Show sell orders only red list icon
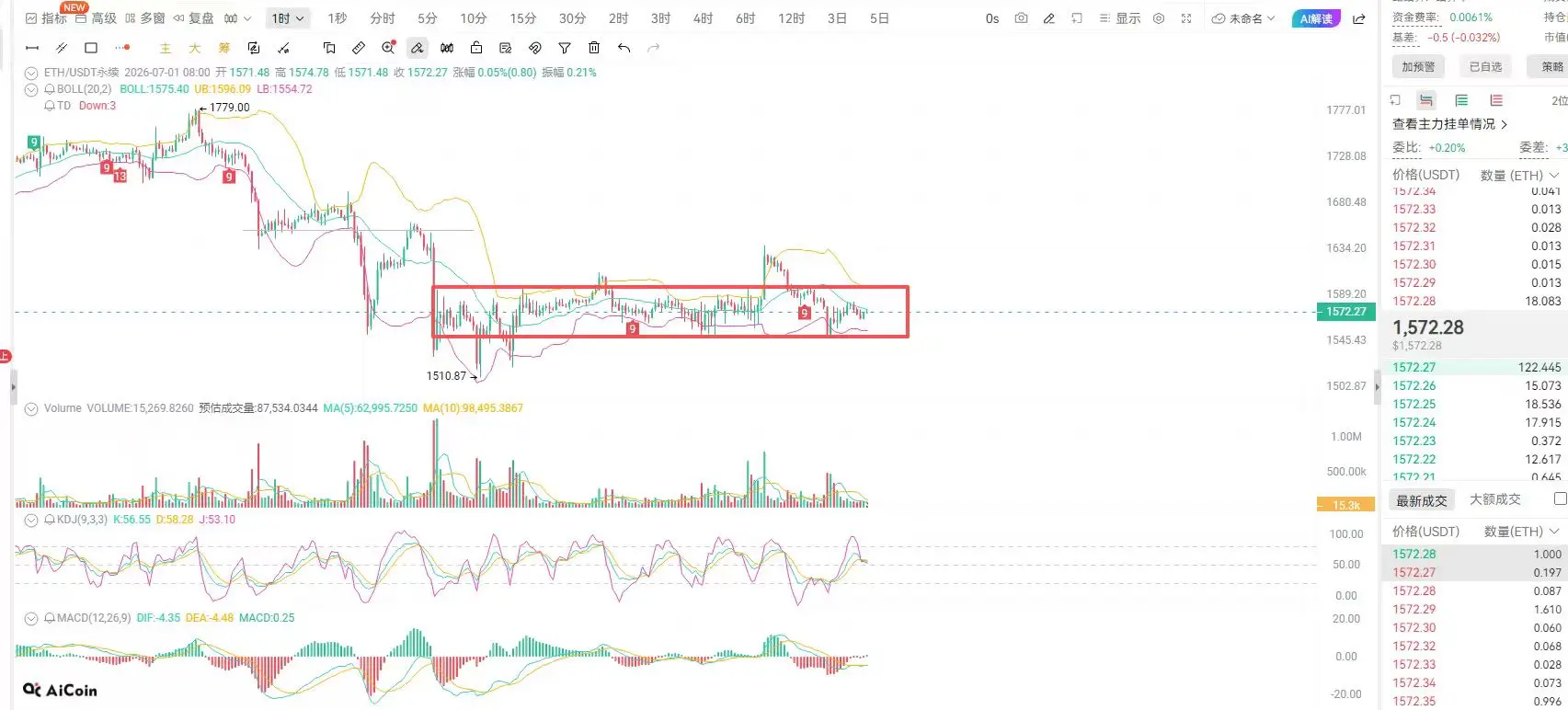The width and height of the screenshot is (1568, 710). 1496,100
